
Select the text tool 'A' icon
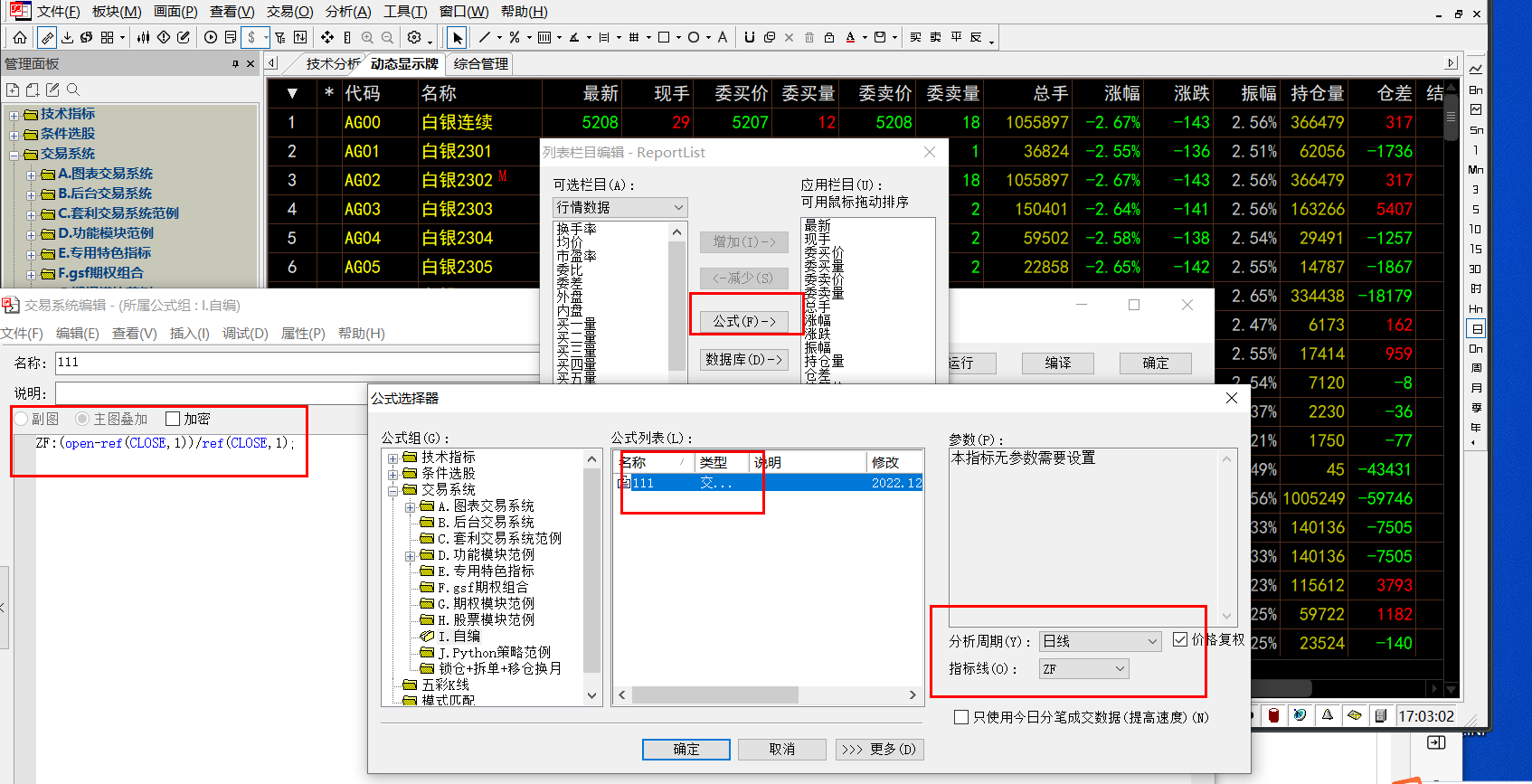point(722,37)
